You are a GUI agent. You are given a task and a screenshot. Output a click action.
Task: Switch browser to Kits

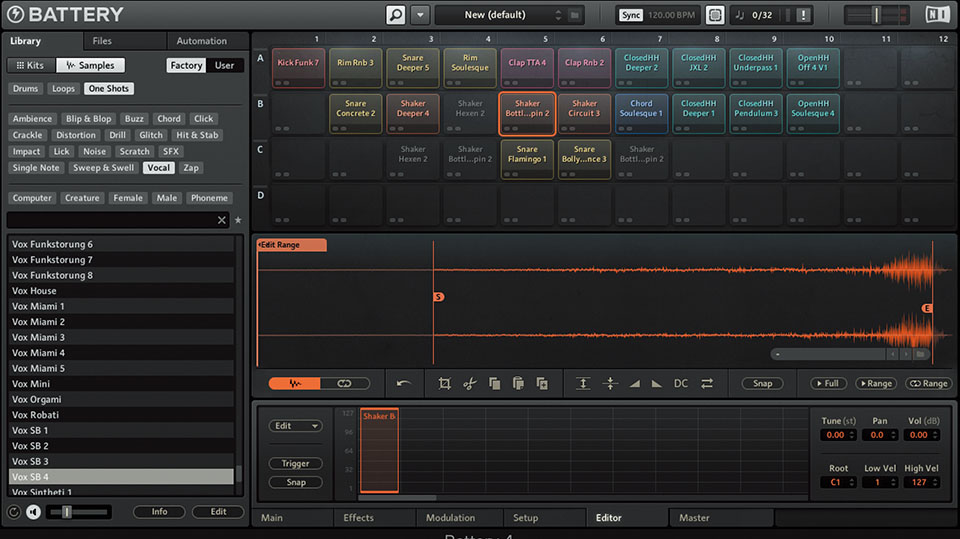pyautogui.click(x=30, y=65)
